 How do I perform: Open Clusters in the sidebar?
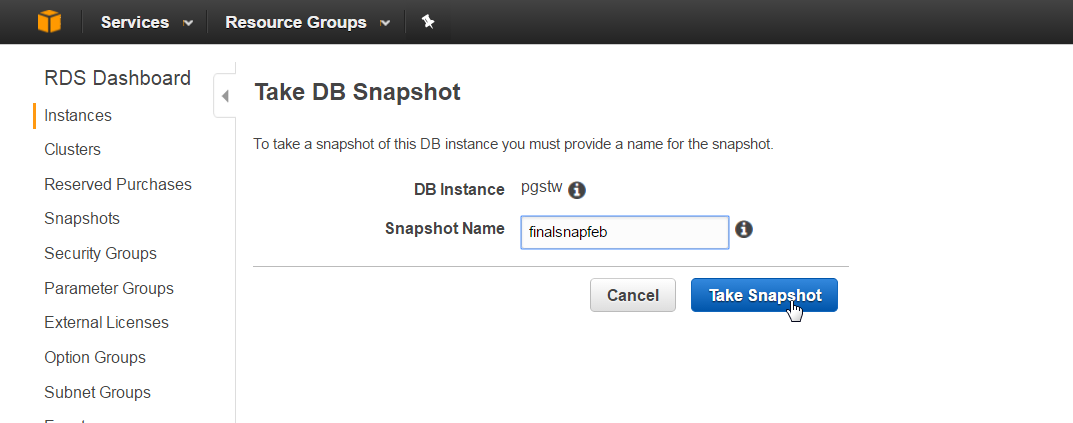coord(73,149)
